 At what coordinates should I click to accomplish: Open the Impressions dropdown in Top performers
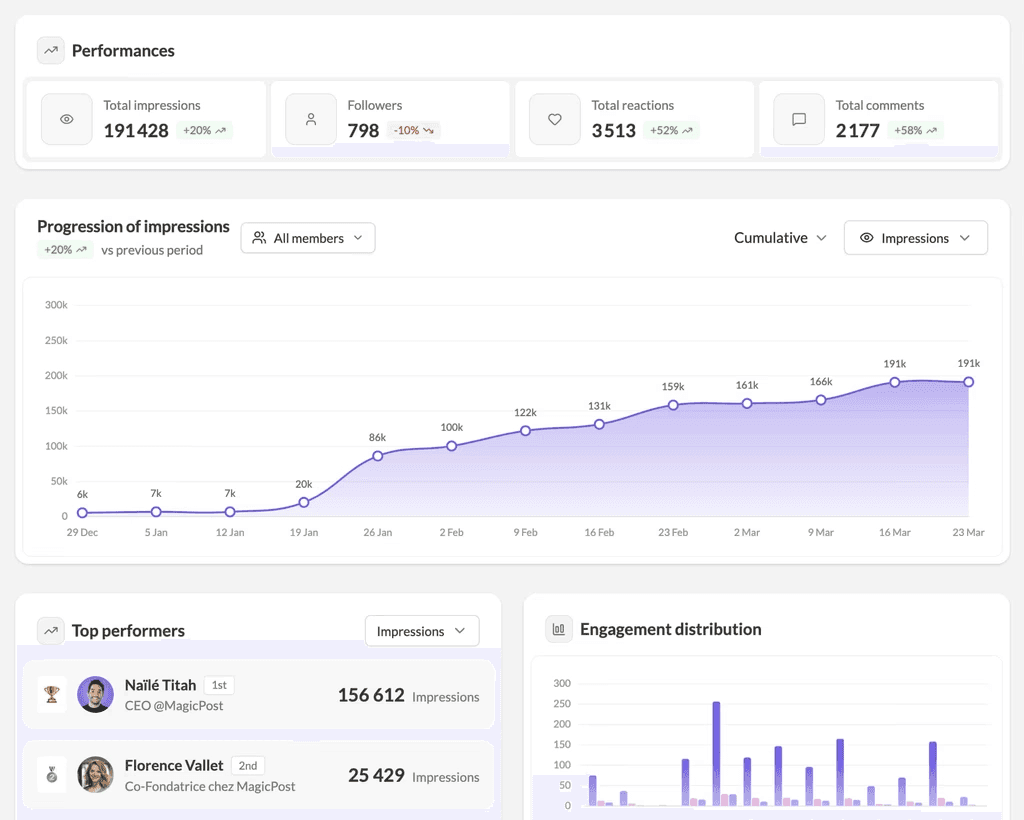tap(421, 631)
